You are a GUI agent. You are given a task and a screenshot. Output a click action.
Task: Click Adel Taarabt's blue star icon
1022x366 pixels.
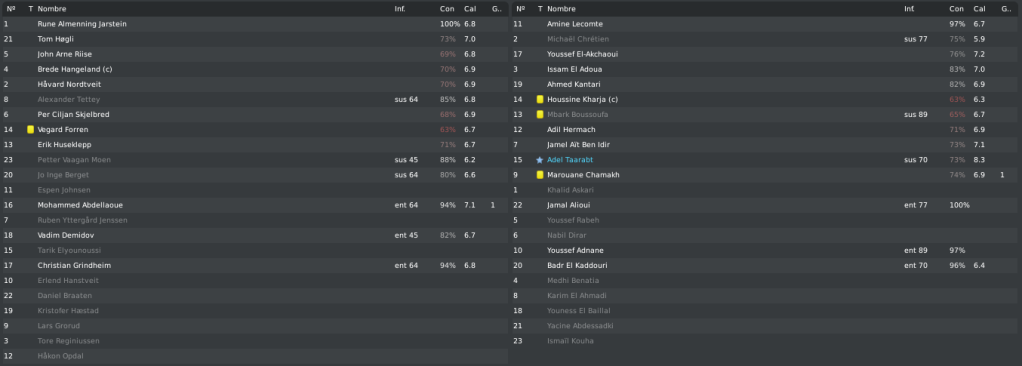pos(539,160)
